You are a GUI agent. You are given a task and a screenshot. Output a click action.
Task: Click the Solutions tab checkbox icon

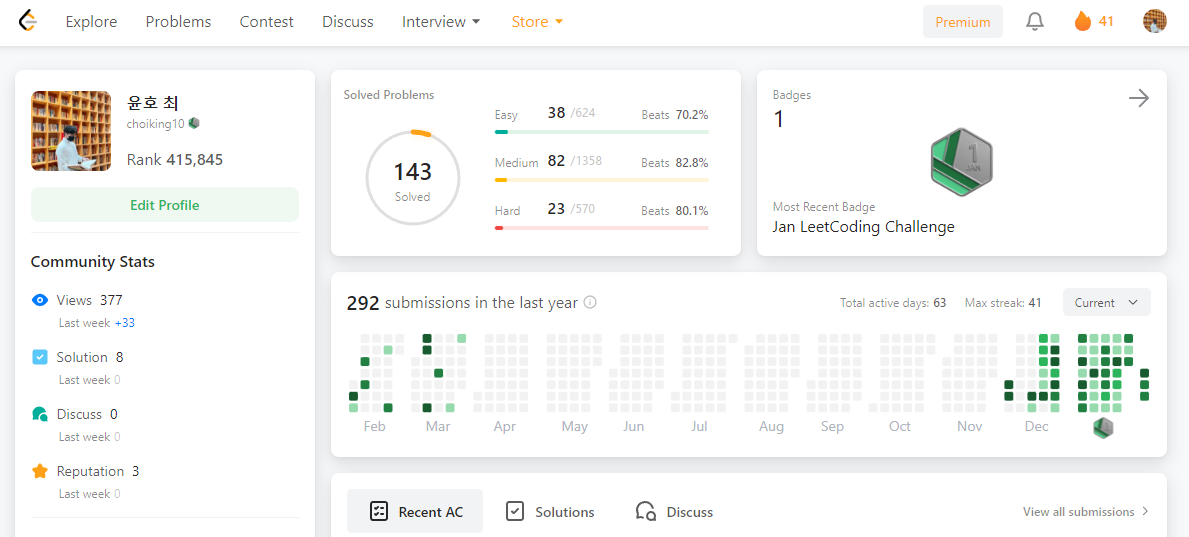(x=515, y=511)
